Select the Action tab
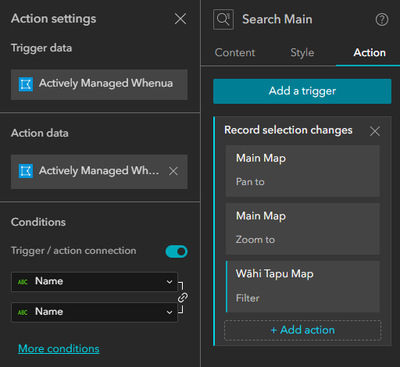 click(369, 52)
